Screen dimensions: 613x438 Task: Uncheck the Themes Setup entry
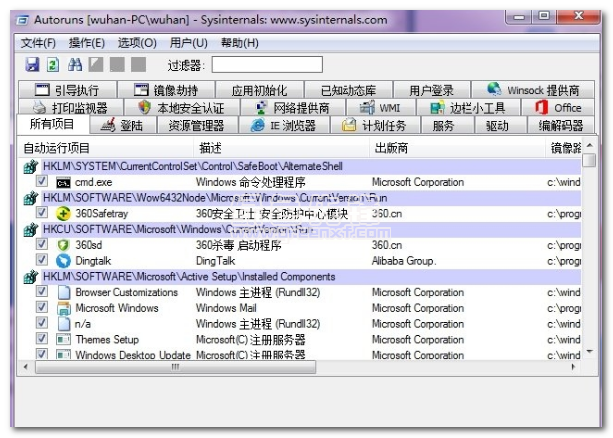click(x=41, y=338)
